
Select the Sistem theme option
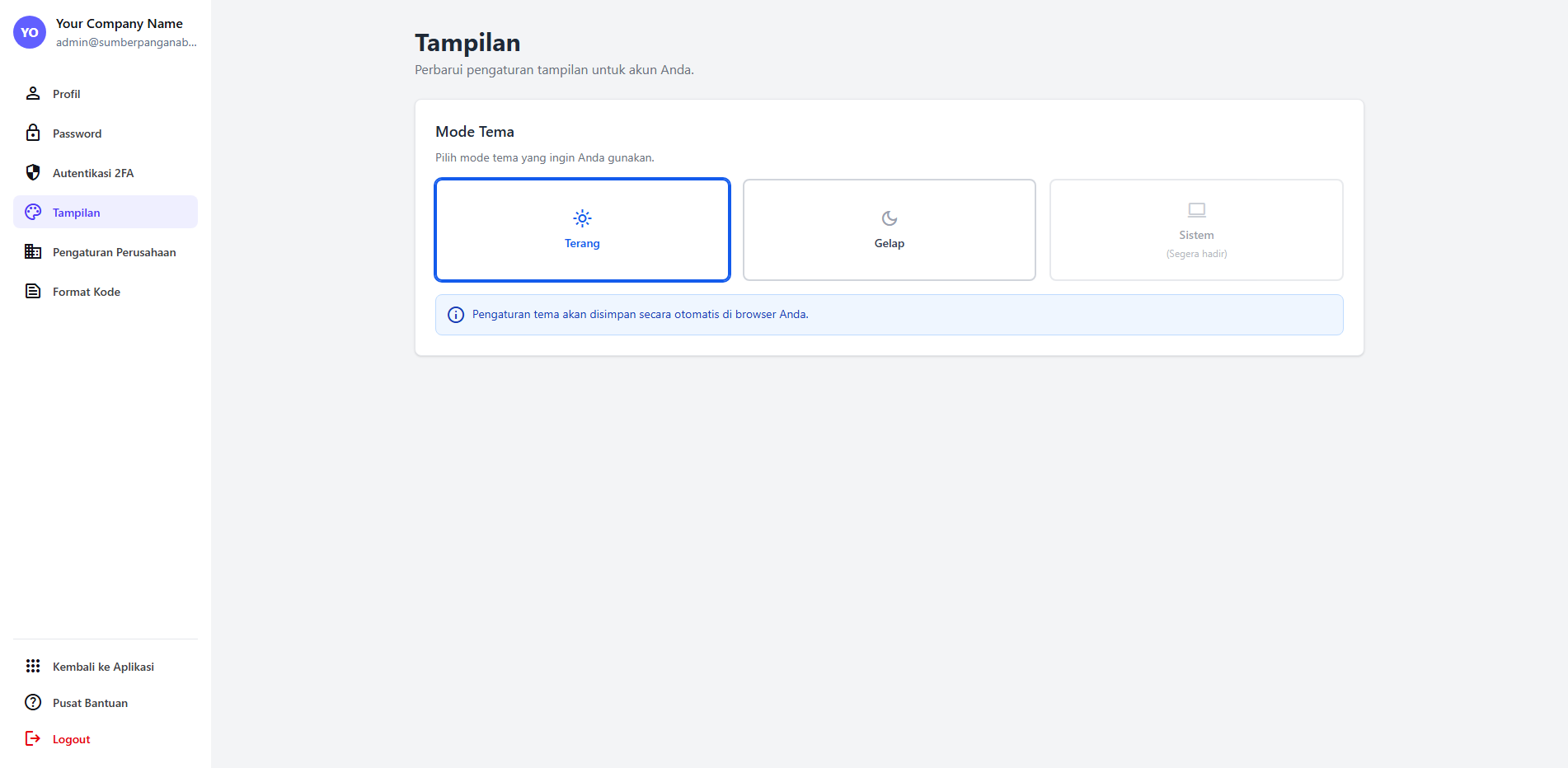pos(1195,230)
